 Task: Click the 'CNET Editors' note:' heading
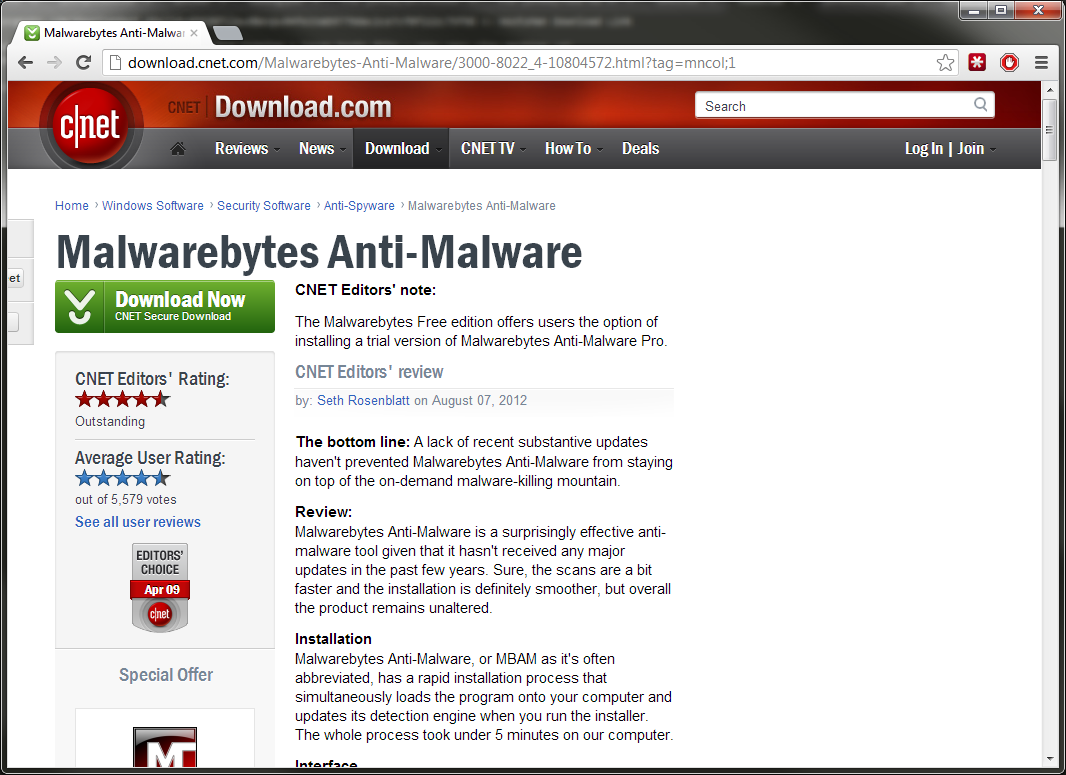pyautogui.click(x=366, y=290)
